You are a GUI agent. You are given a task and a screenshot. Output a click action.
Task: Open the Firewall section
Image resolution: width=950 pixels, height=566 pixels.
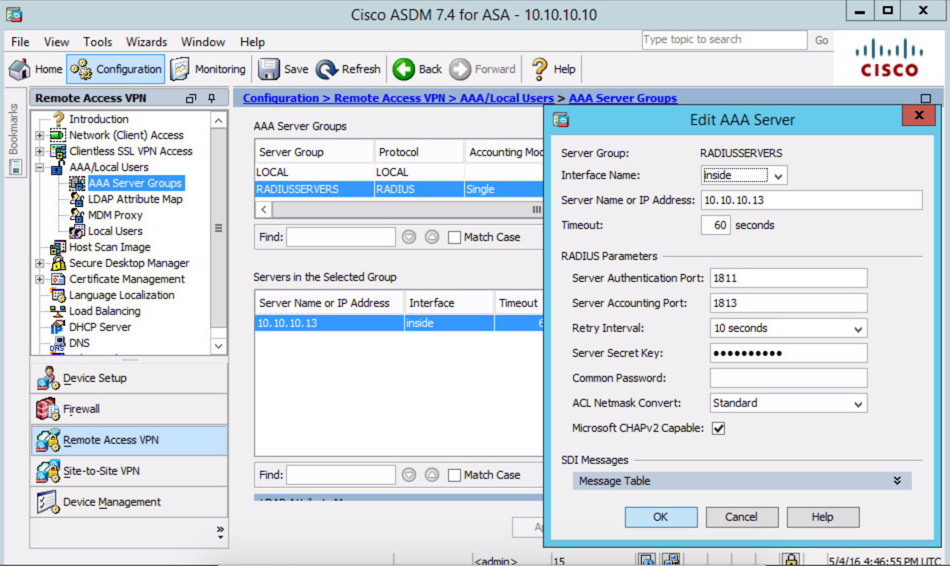(x=81, y=409)
